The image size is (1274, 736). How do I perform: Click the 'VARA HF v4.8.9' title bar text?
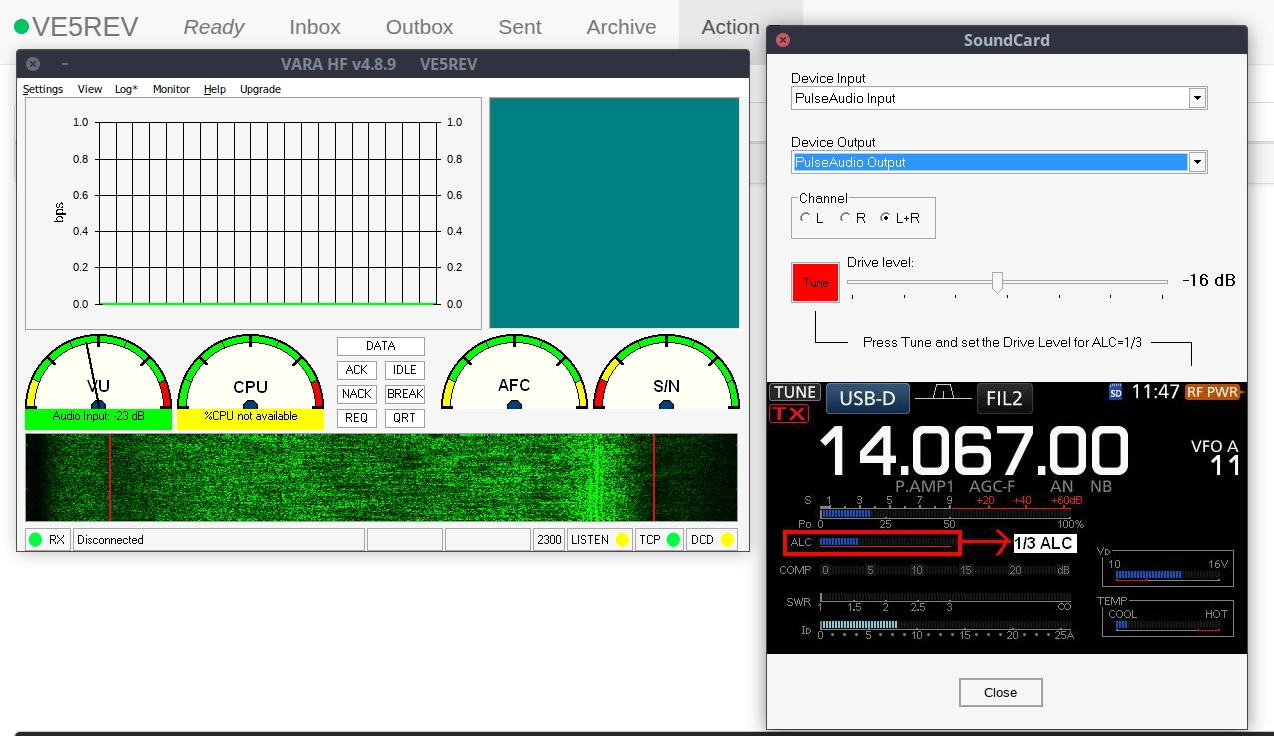tap(338, 64)
